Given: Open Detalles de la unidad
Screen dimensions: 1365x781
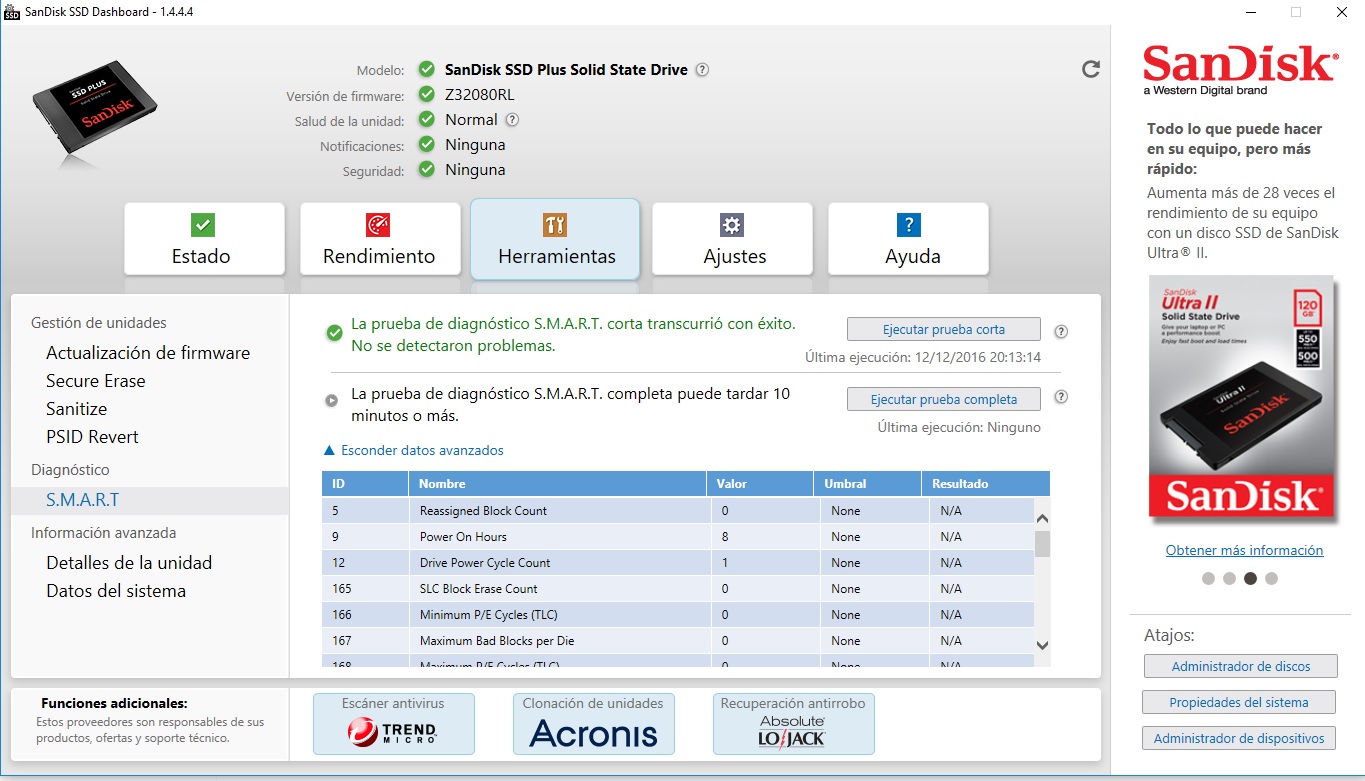Looking at the screenshot, I should tap(129, 563).
